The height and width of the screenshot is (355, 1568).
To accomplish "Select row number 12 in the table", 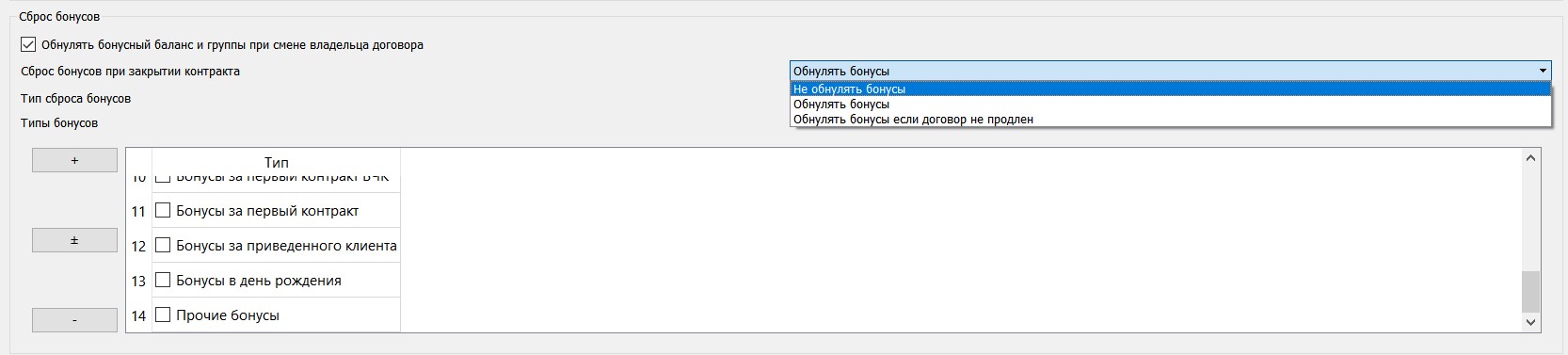I will tap(138, 246).
